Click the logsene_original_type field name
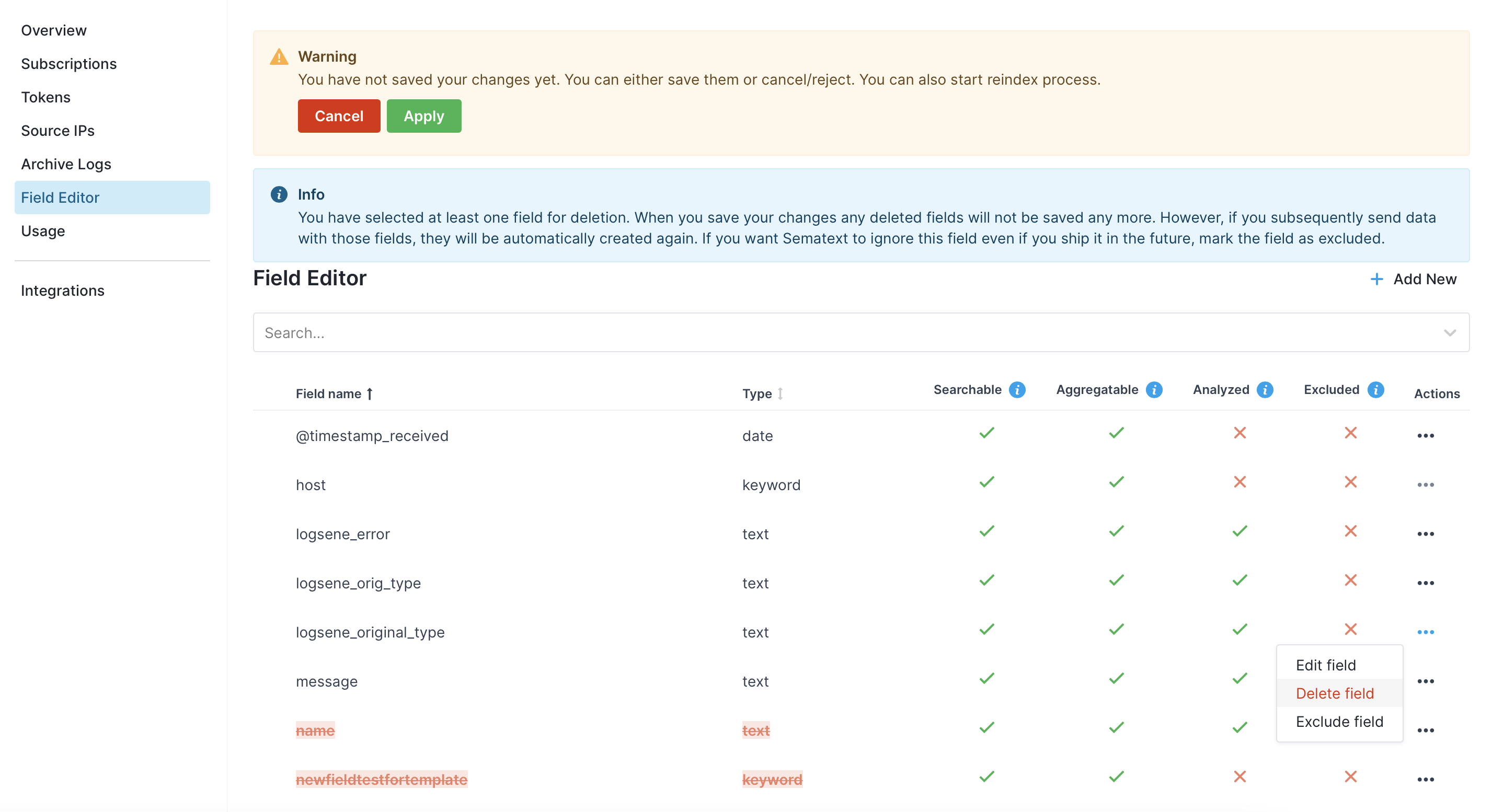The width and height of the screenshot is (1492, 812). [x=370, y=632]
